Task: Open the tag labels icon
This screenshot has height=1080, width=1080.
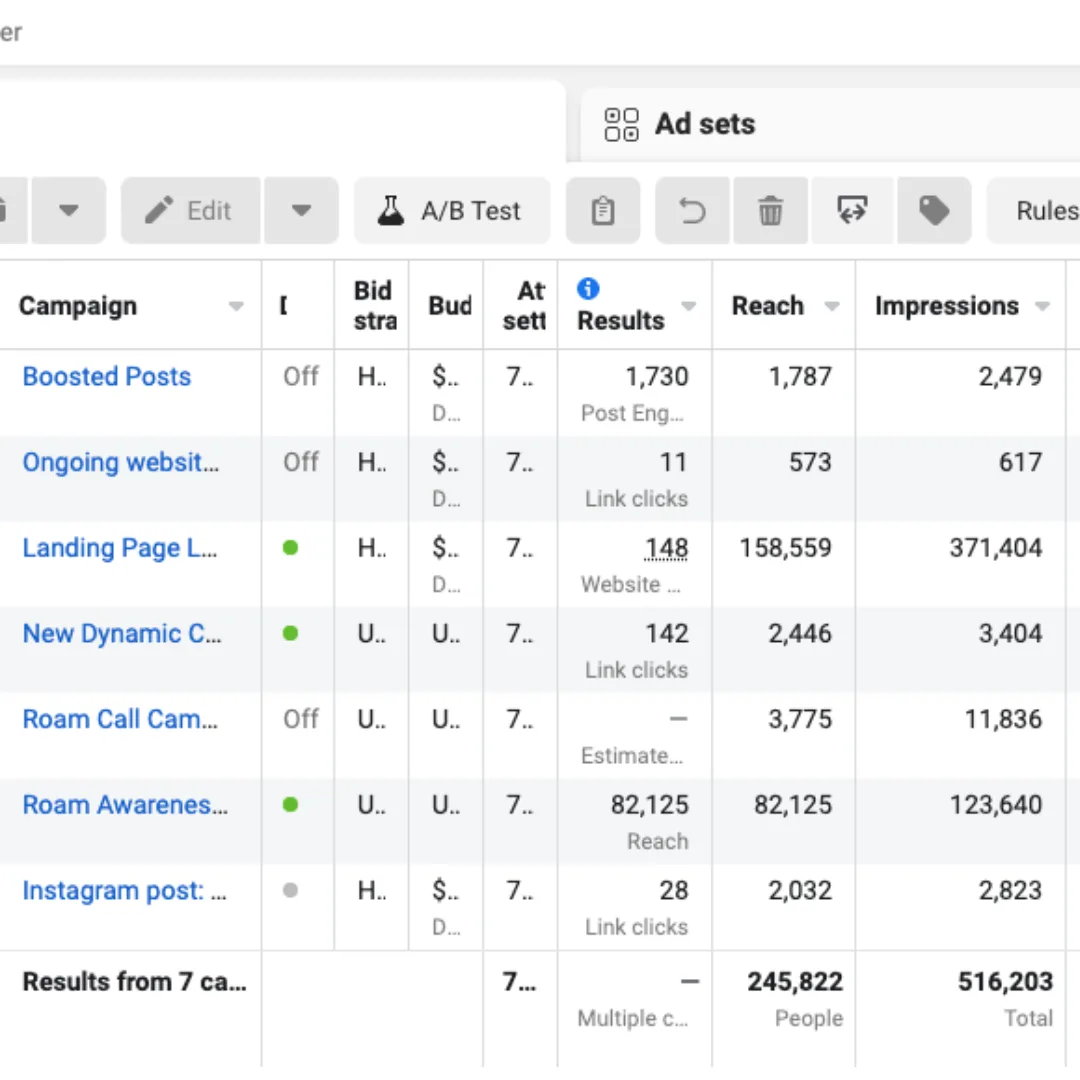Action: coord(933,210)
